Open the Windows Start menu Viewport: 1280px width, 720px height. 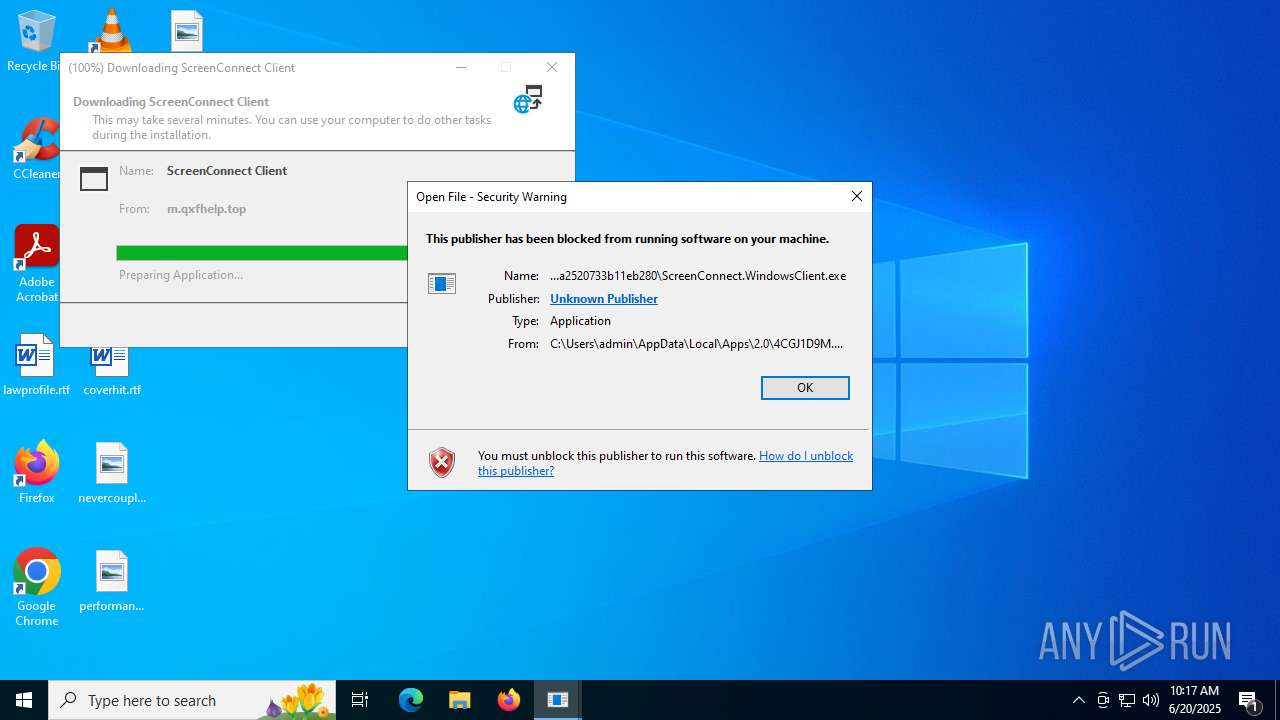coord(24,700)
